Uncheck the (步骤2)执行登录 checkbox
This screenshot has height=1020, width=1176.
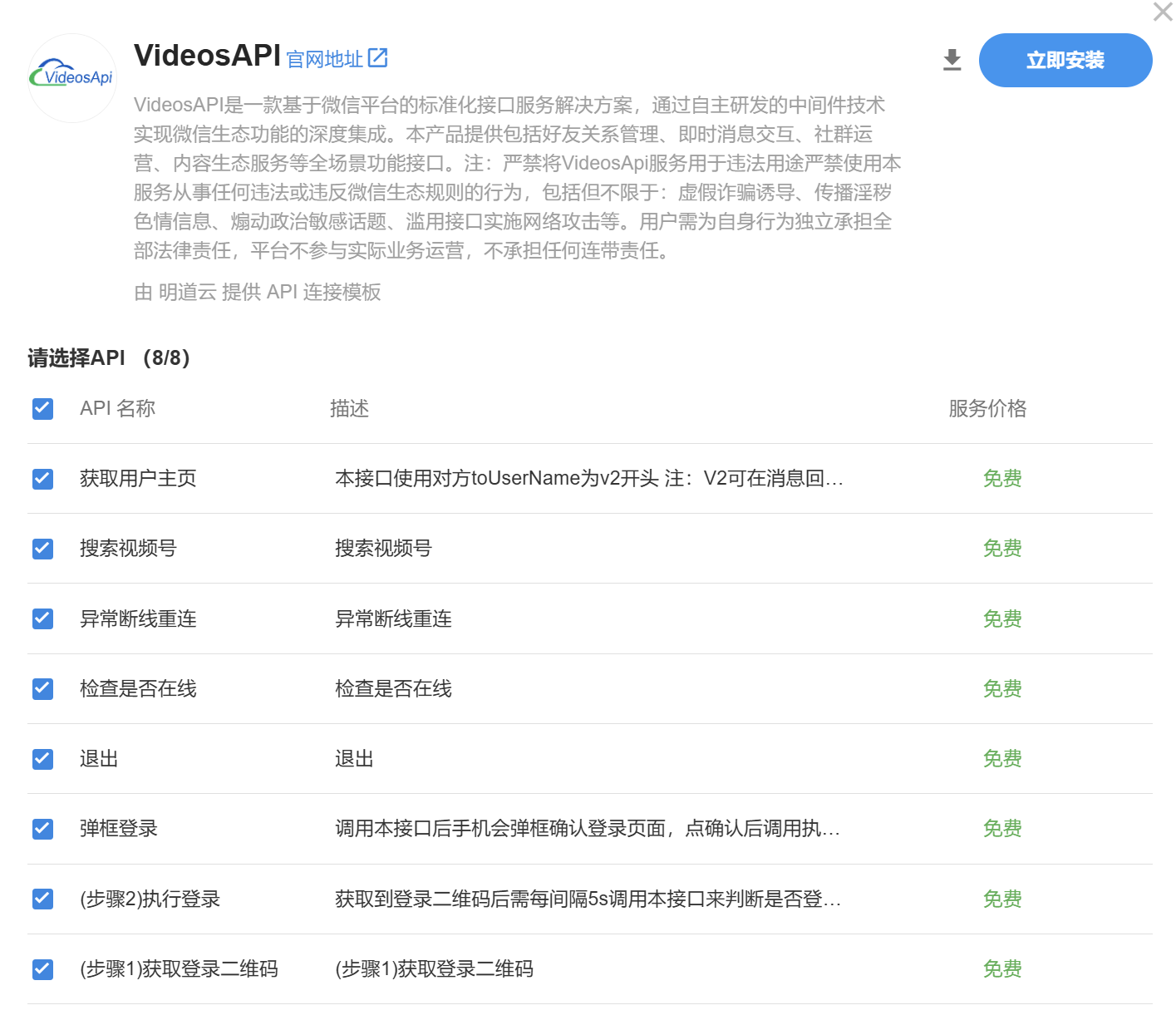point(42,899)
